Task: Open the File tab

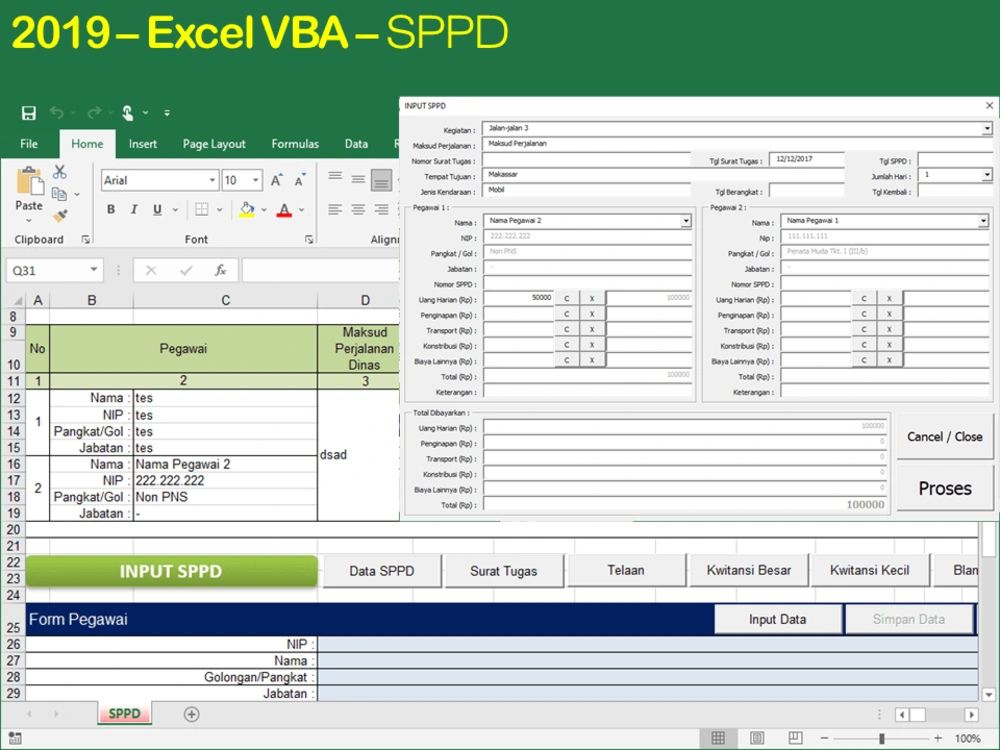Action: [29, 144]
